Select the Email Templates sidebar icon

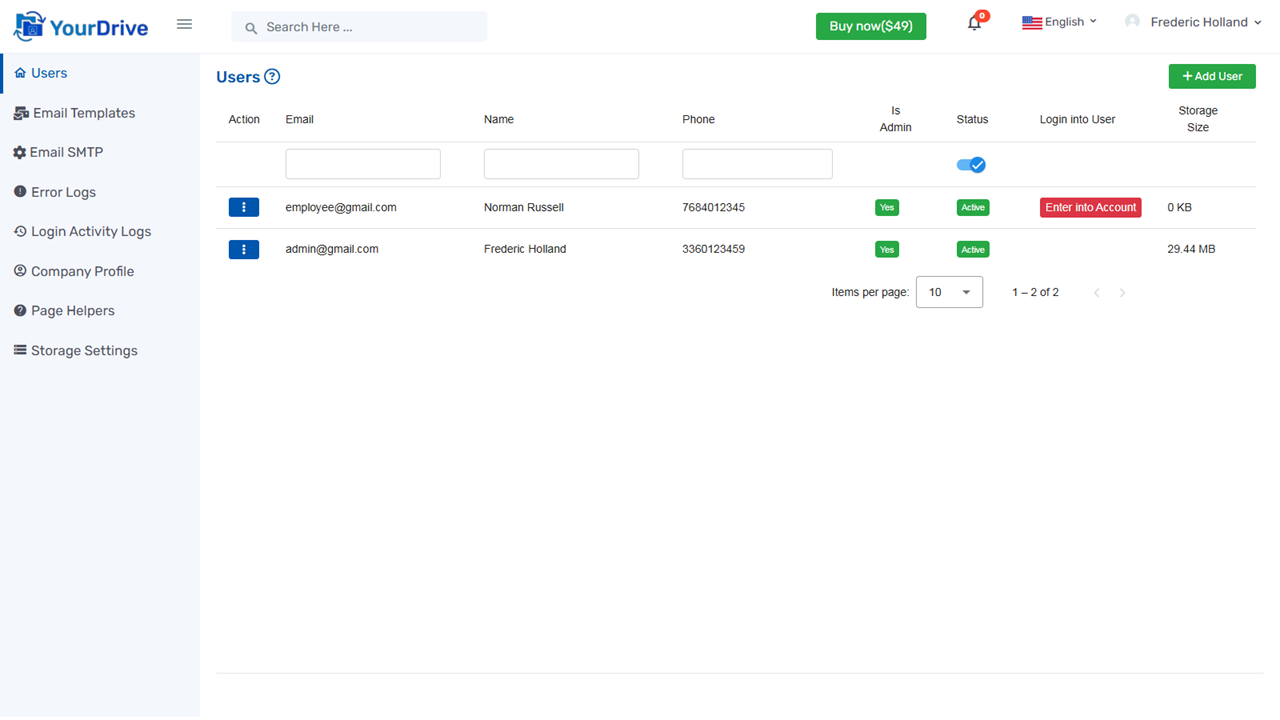[18, 112]
